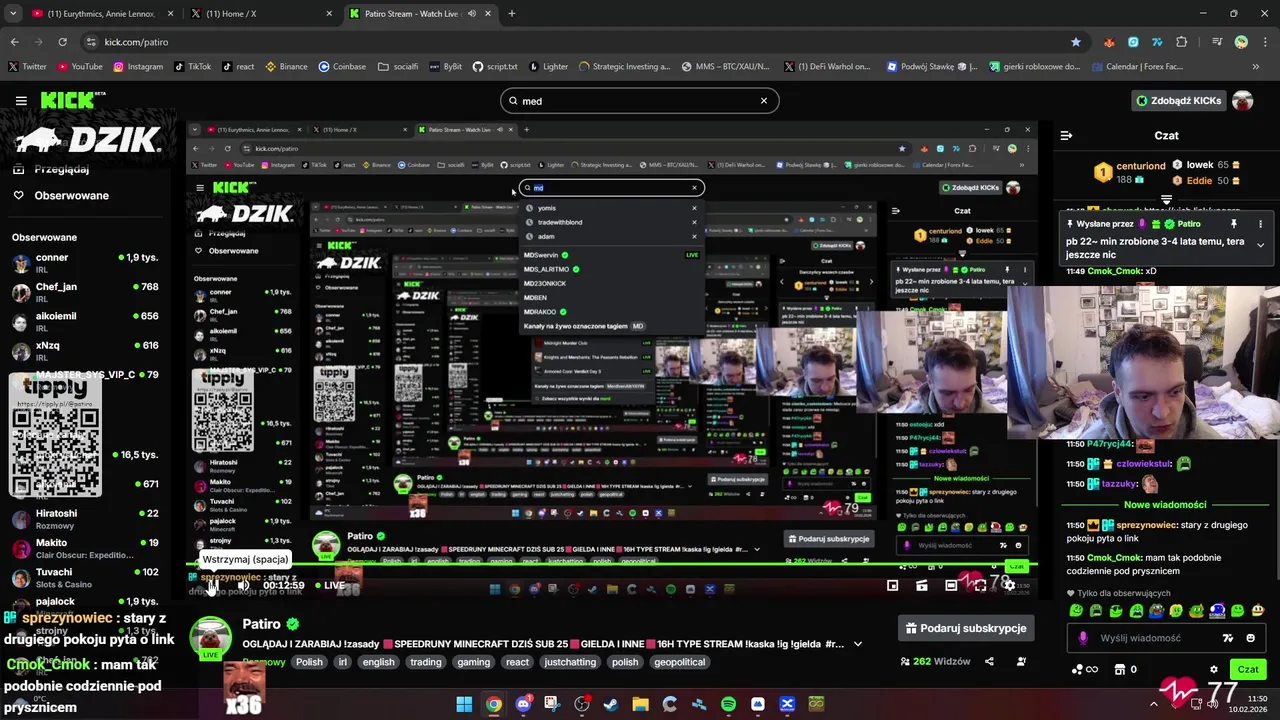Open the user avatar menu in the Kick header
The width and height of the screenshot is (1280, 720).
pos(1243,101)
